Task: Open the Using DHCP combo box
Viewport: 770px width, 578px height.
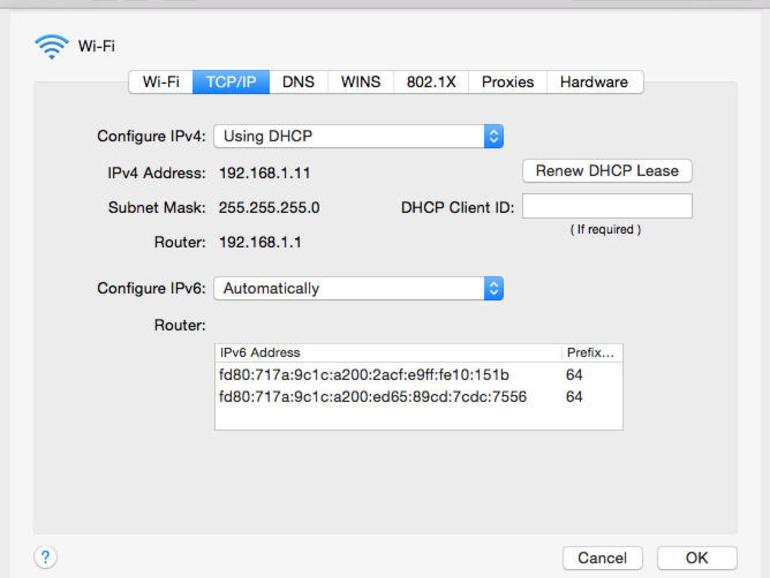Action: click(x=358, y=136)
